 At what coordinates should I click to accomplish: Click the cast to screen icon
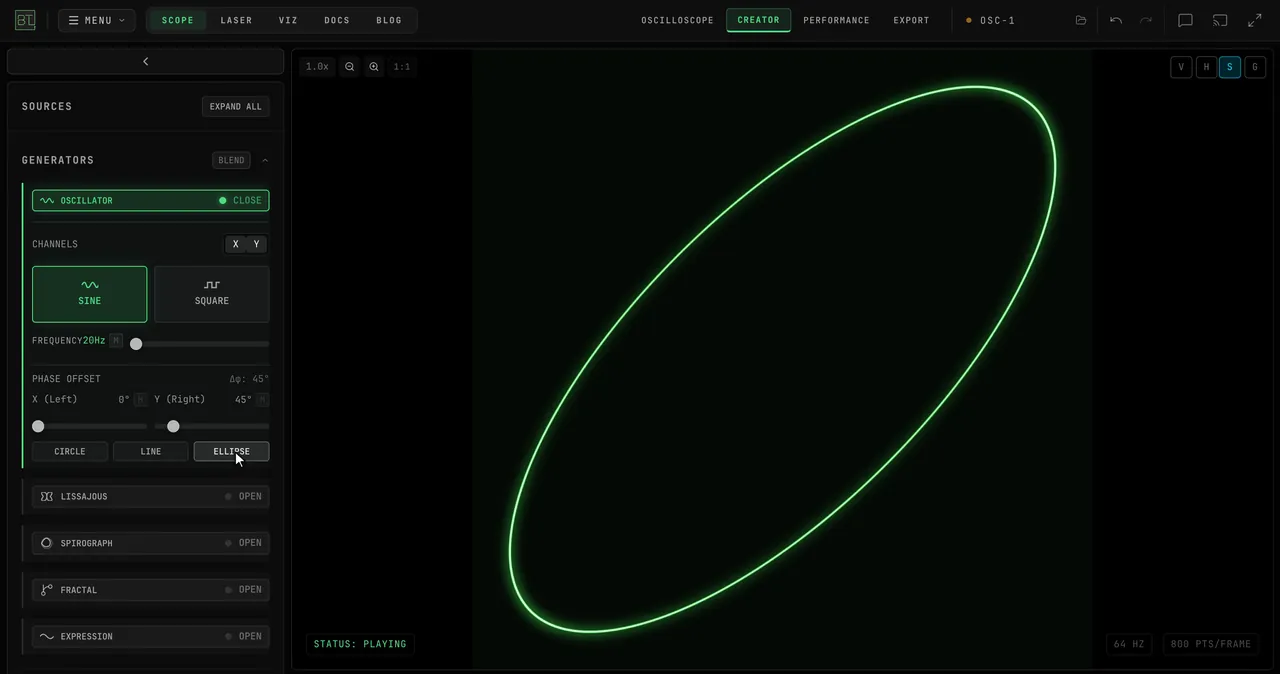click(1220, 20)
